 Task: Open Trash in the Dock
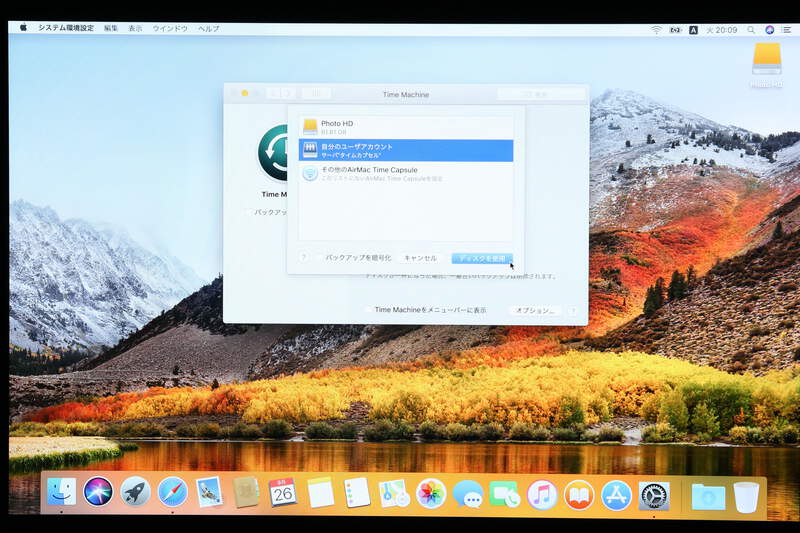pyautogui.click(x=746, y=497)
